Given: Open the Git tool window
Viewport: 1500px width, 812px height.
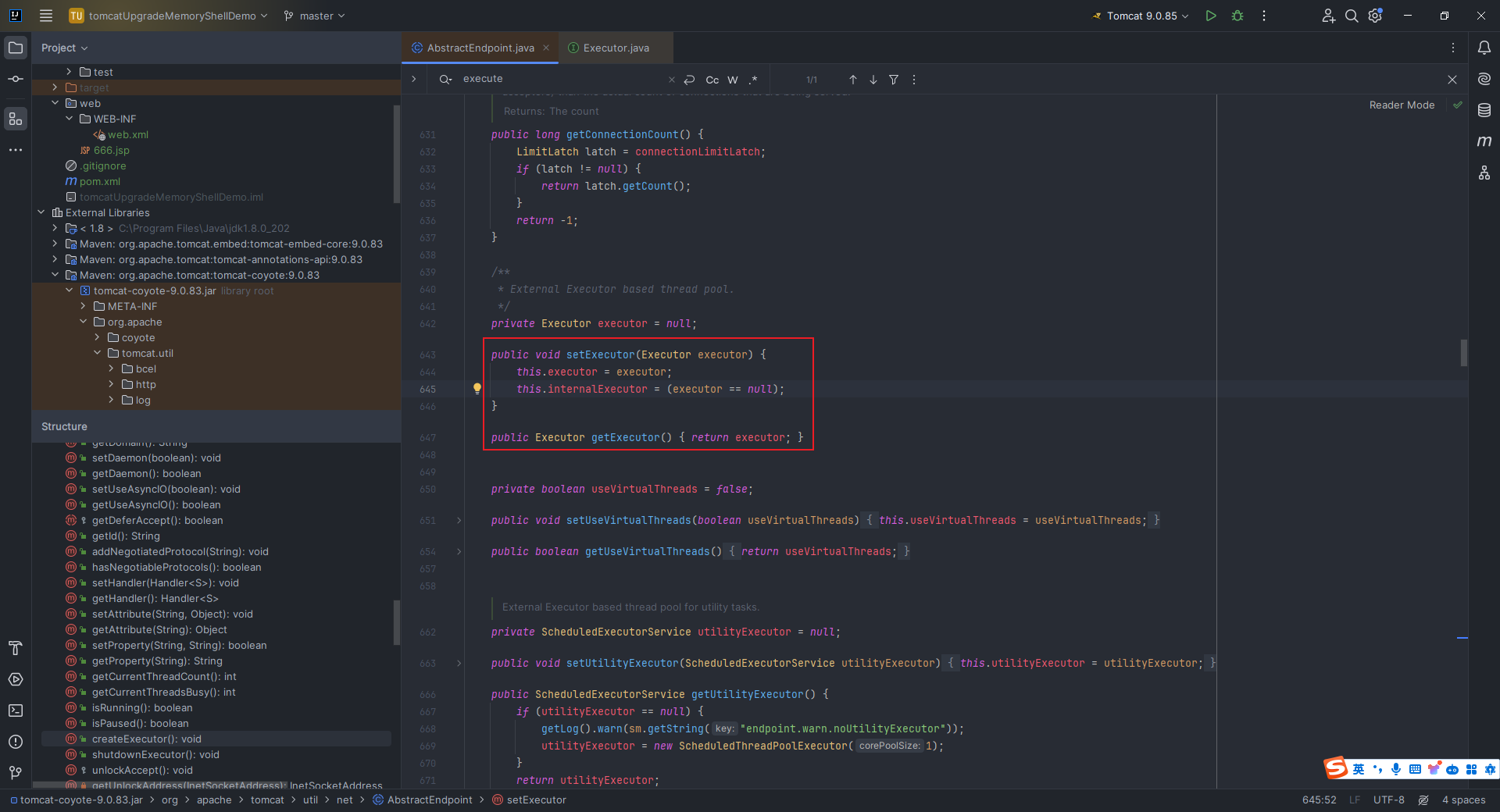Looking at the screenshot, I should pyautogui.click(x=16, y=773).
